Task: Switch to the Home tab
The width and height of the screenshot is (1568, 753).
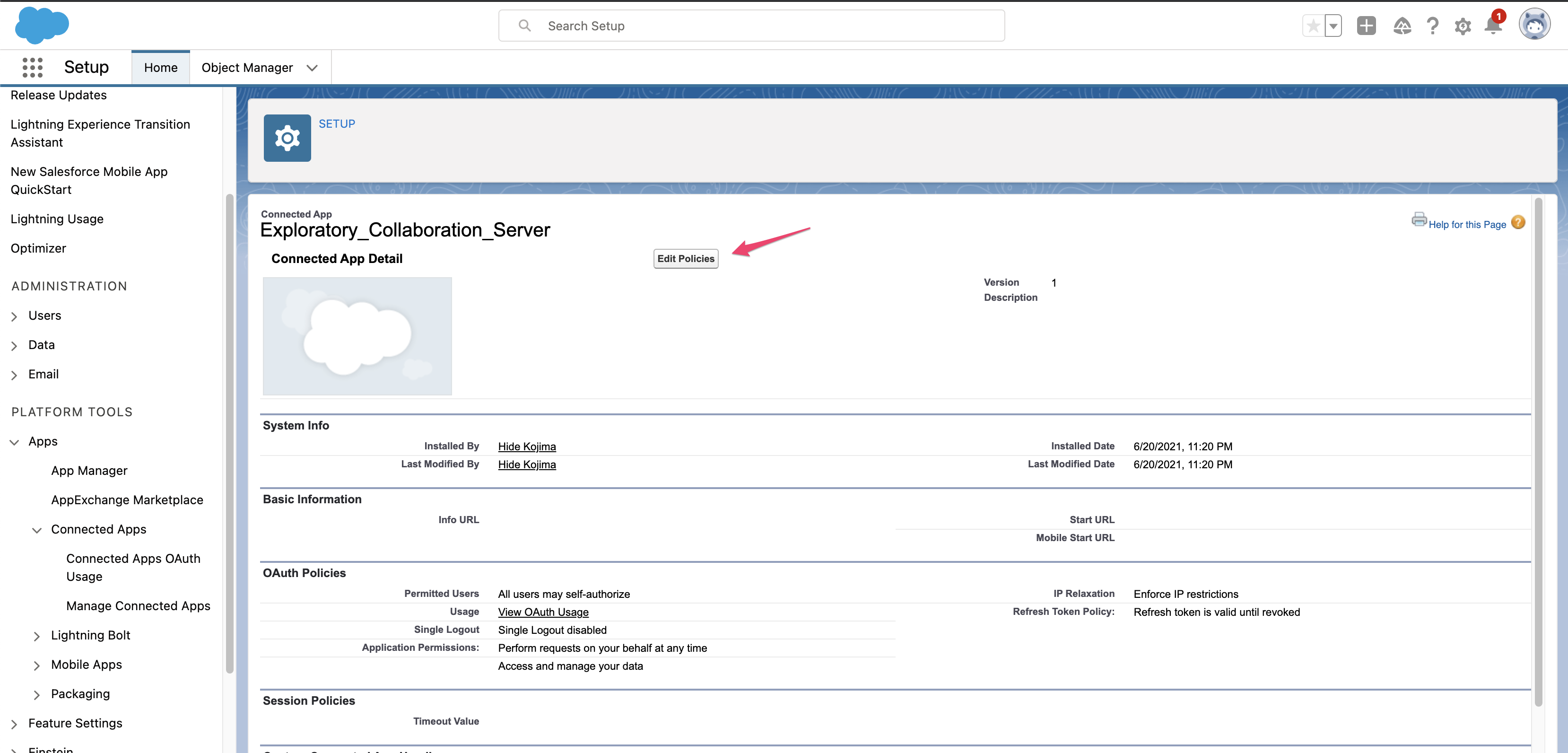Action: coord(161,68)
